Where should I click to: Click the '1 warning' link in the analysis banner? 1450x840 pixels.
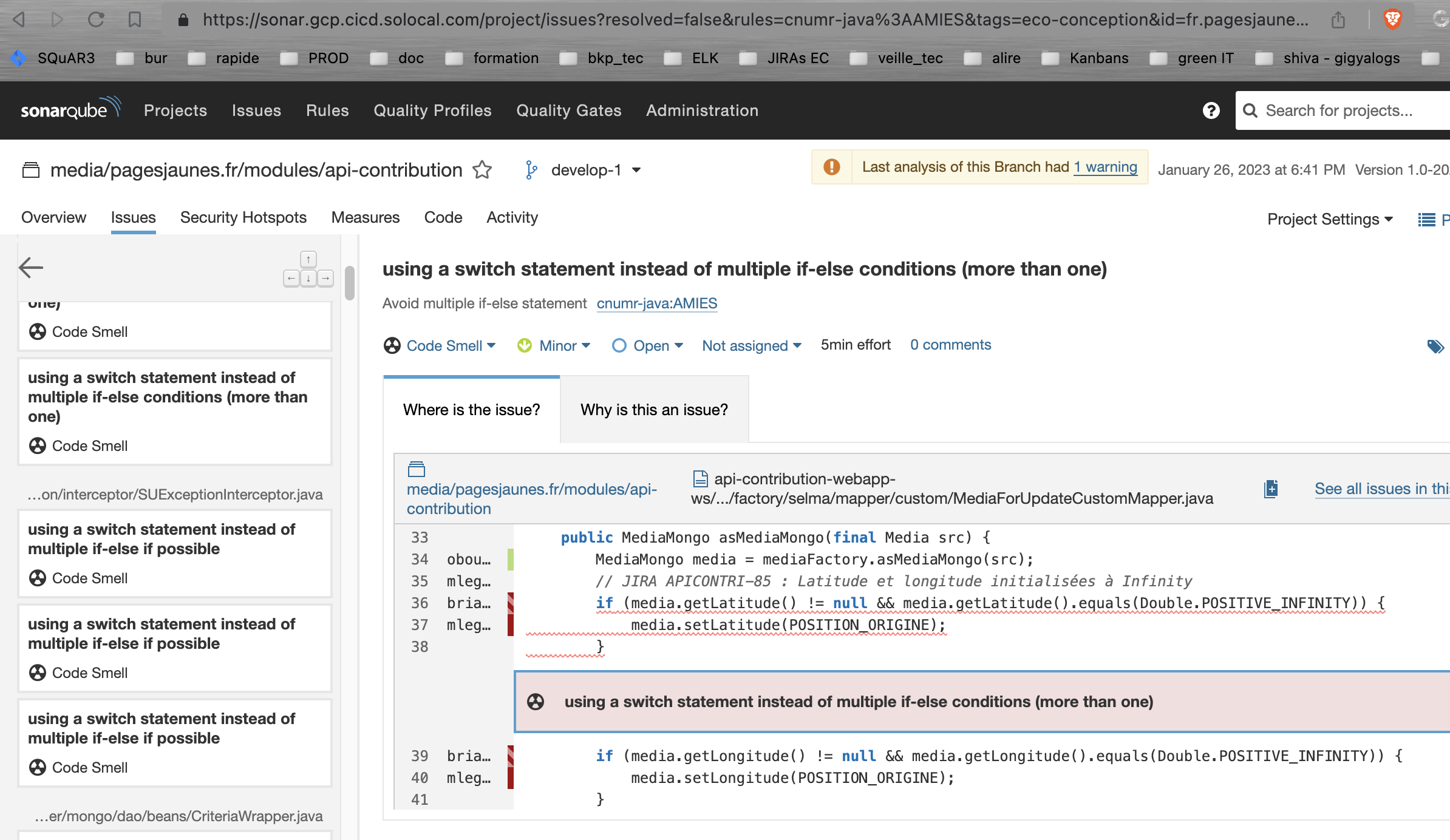1105,167
